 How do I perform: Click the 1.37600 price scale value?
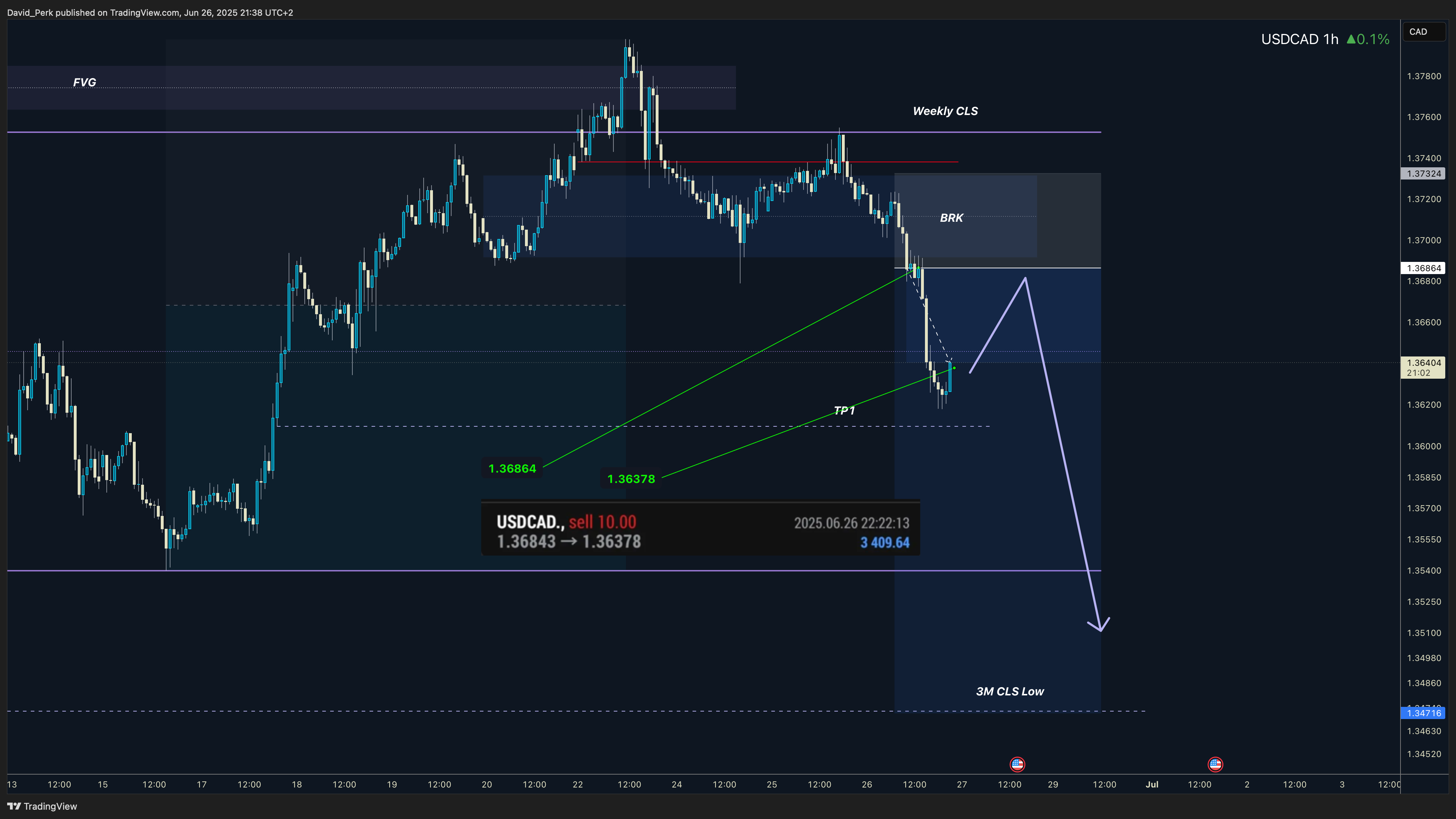[x=1424, y=117]
